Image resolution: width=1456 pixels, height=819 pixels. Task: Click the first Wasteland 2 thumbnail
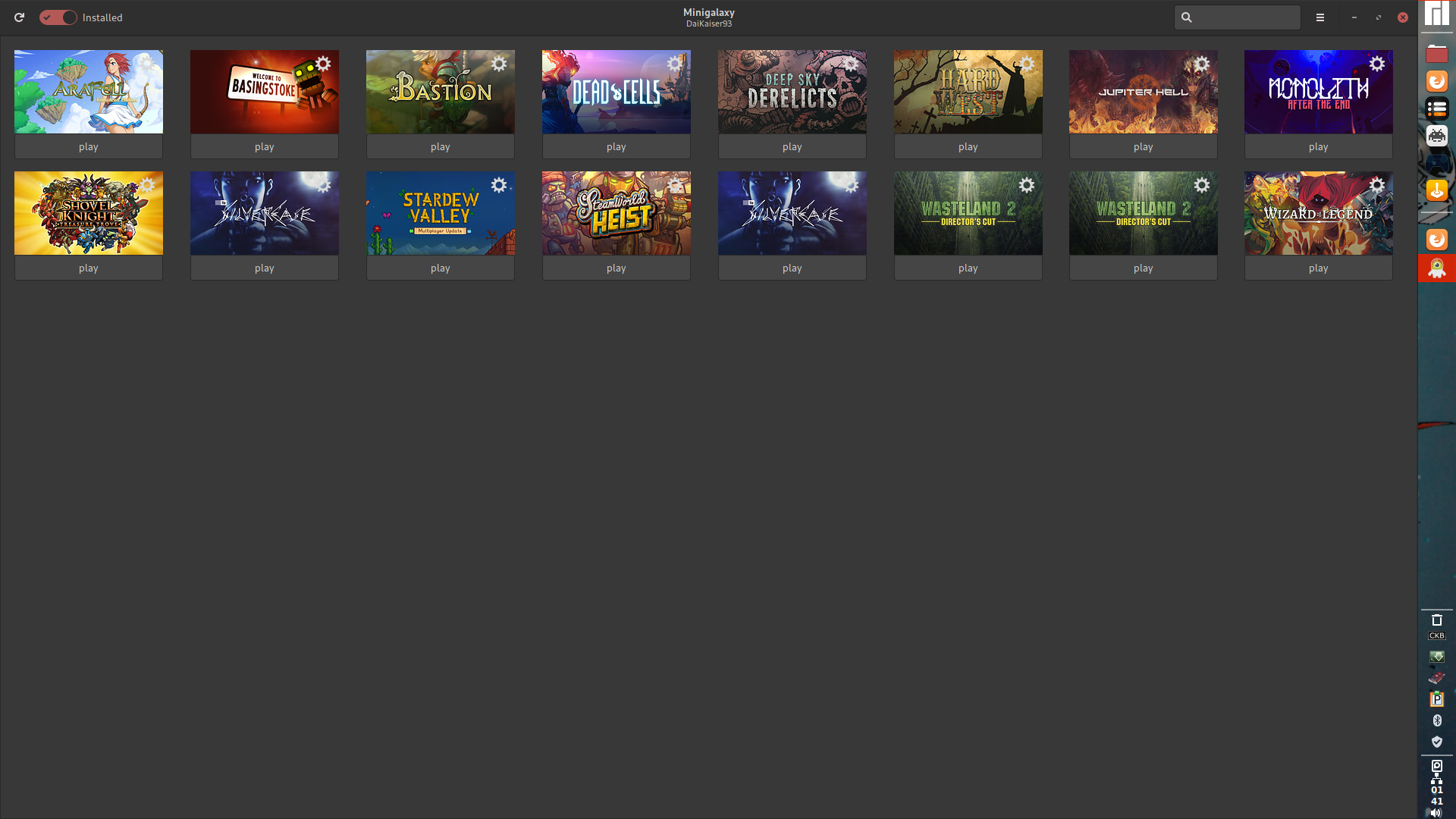click(968, 213)
